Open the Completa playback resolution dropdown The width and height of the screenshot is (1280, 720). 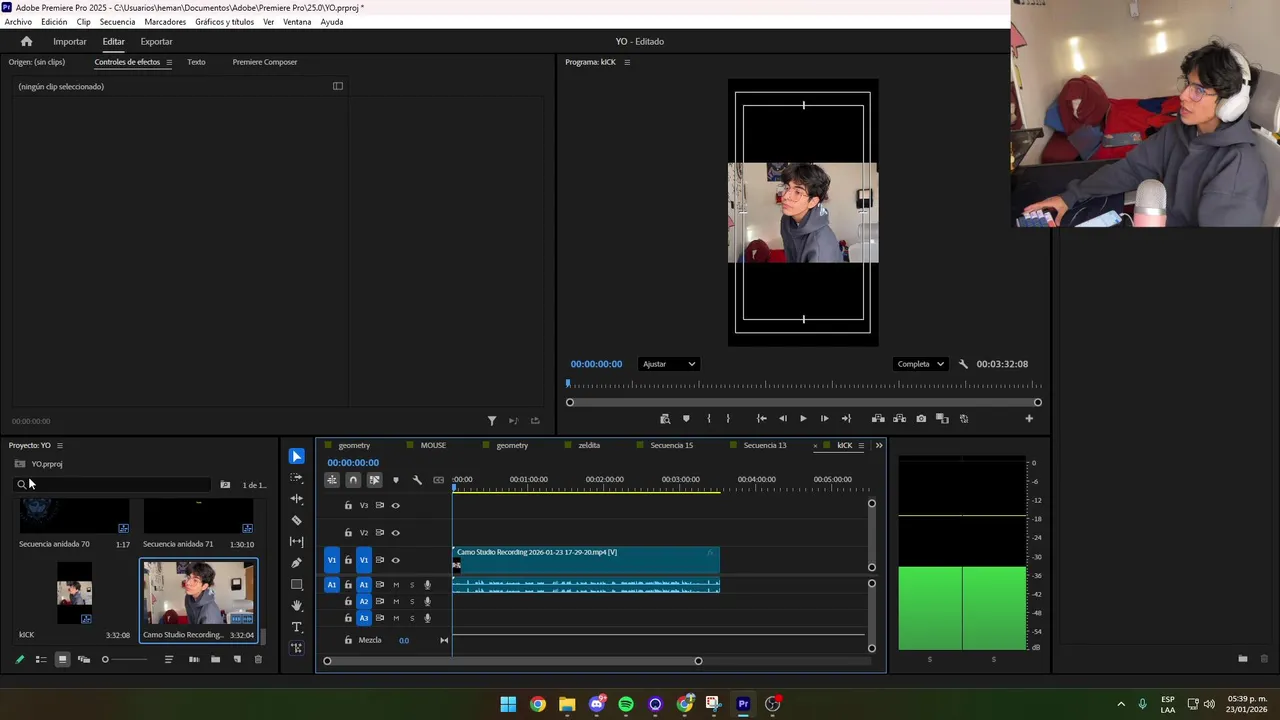920,364
